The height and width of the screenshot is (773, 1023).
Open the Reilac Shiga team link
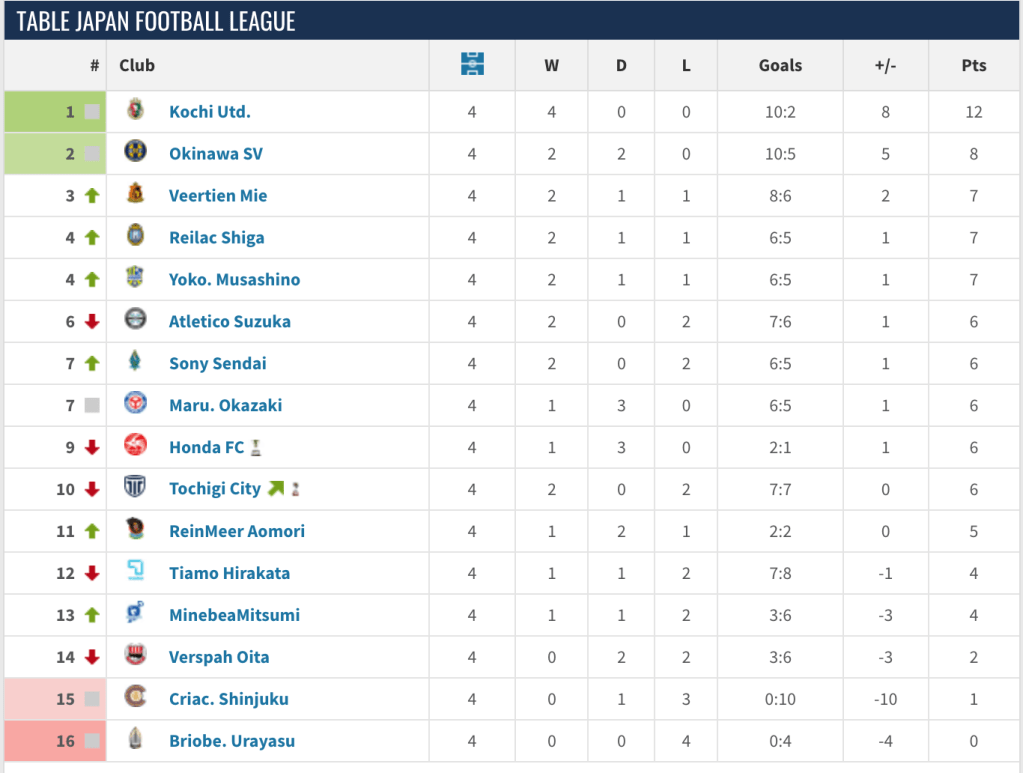coord(217,238)
